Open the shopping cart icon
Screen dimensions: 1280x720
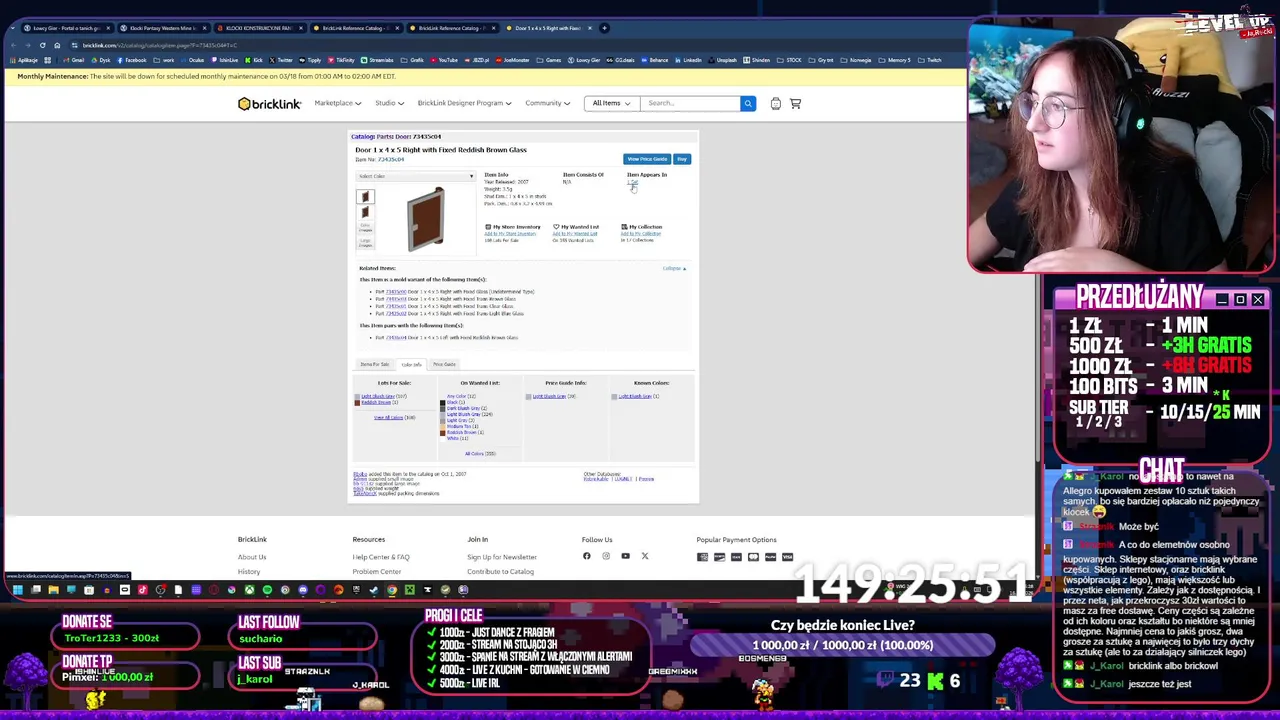[x=795, y=103]
